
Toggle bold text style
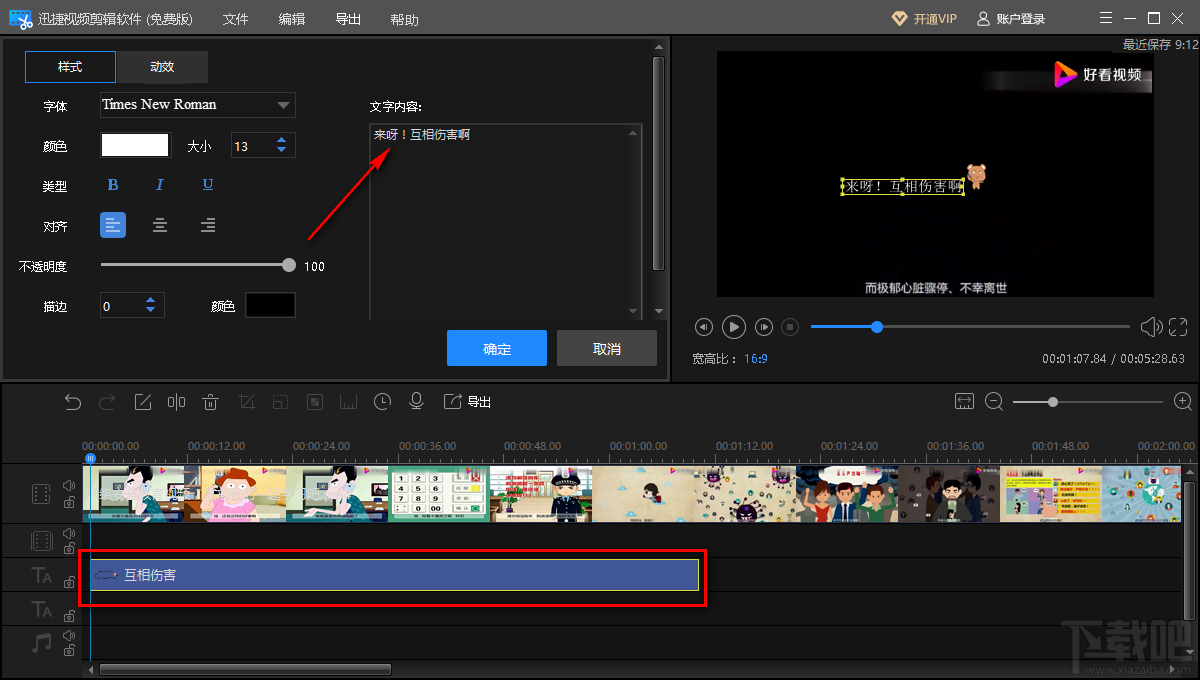(113, 185)
